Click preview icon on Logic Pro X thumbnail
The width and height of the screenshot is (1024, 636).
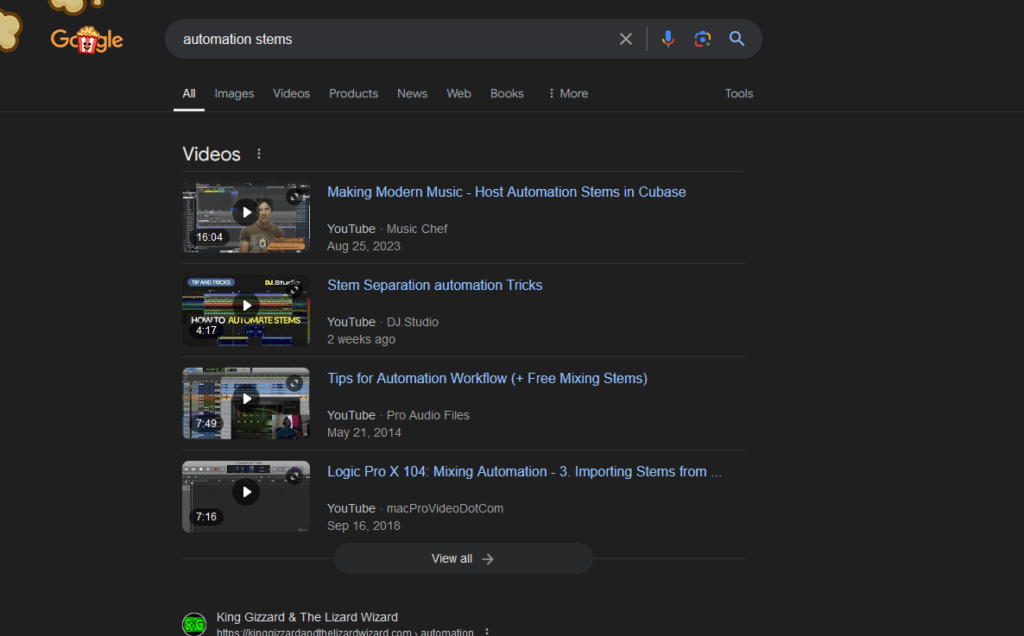point(295,477)
